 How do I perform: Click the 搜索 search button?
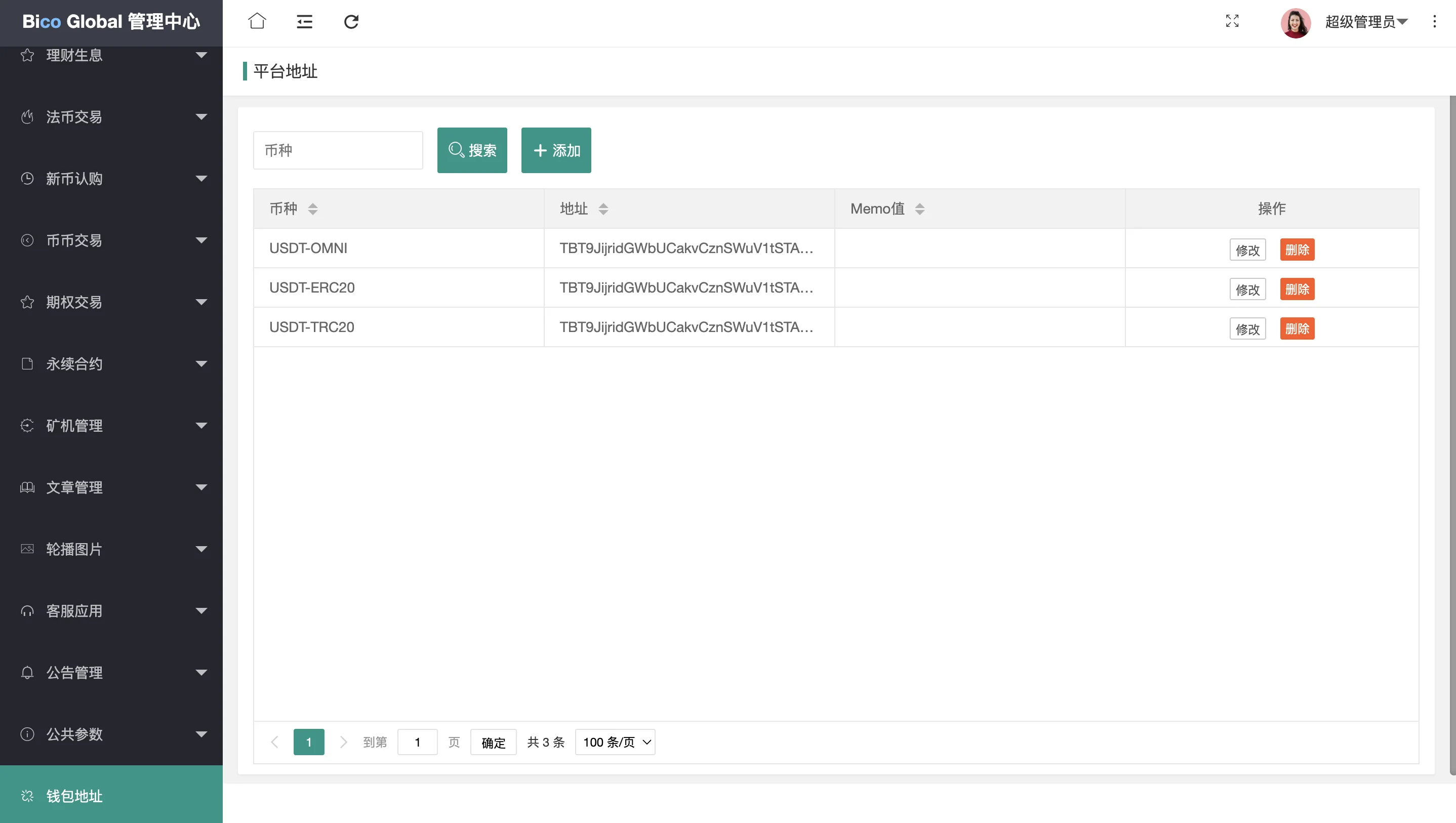tap(472, 150)
